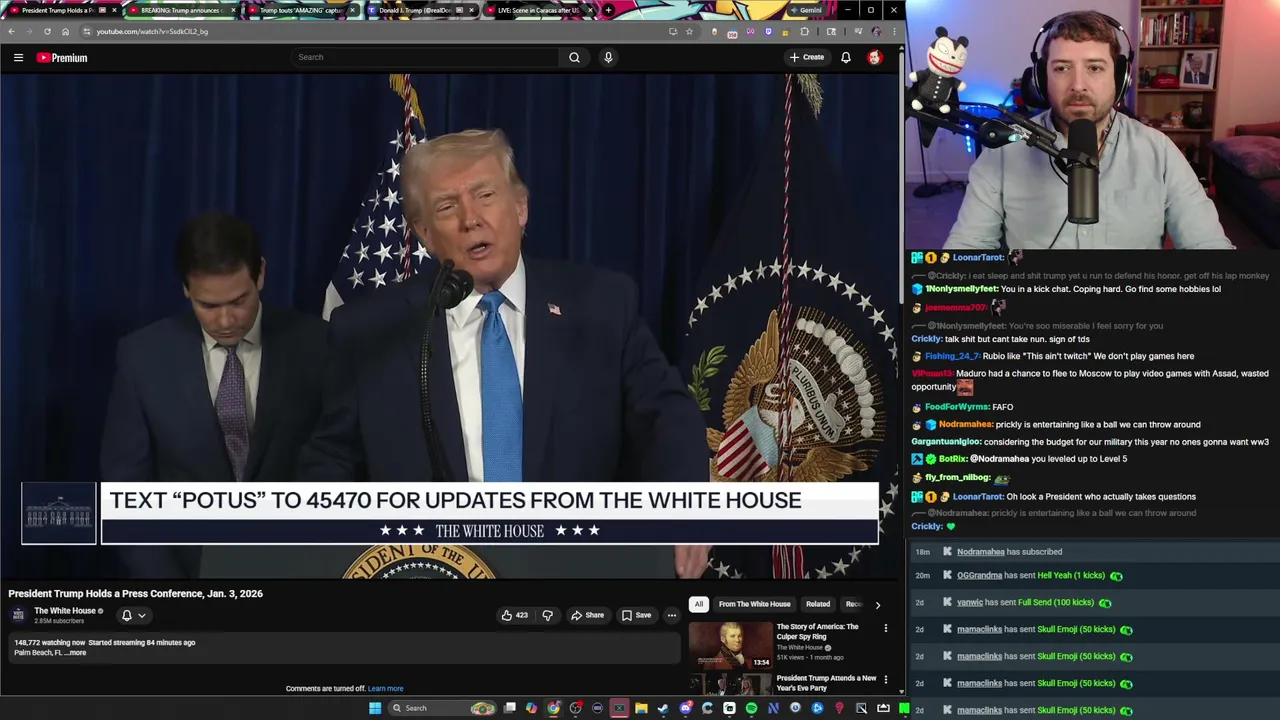Click vanwic username in the event feed
Viewport: 1280px width, 720px height.
click(970, 603)
